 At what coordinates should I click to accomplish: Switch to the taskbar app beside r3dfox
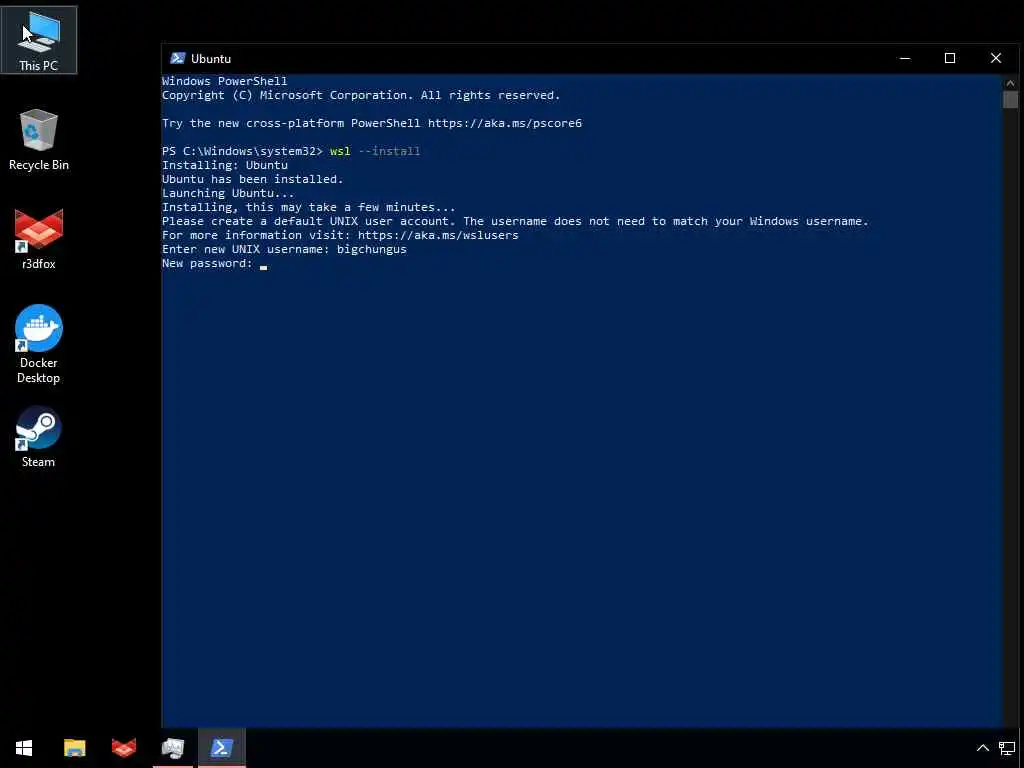pos(173,748)
